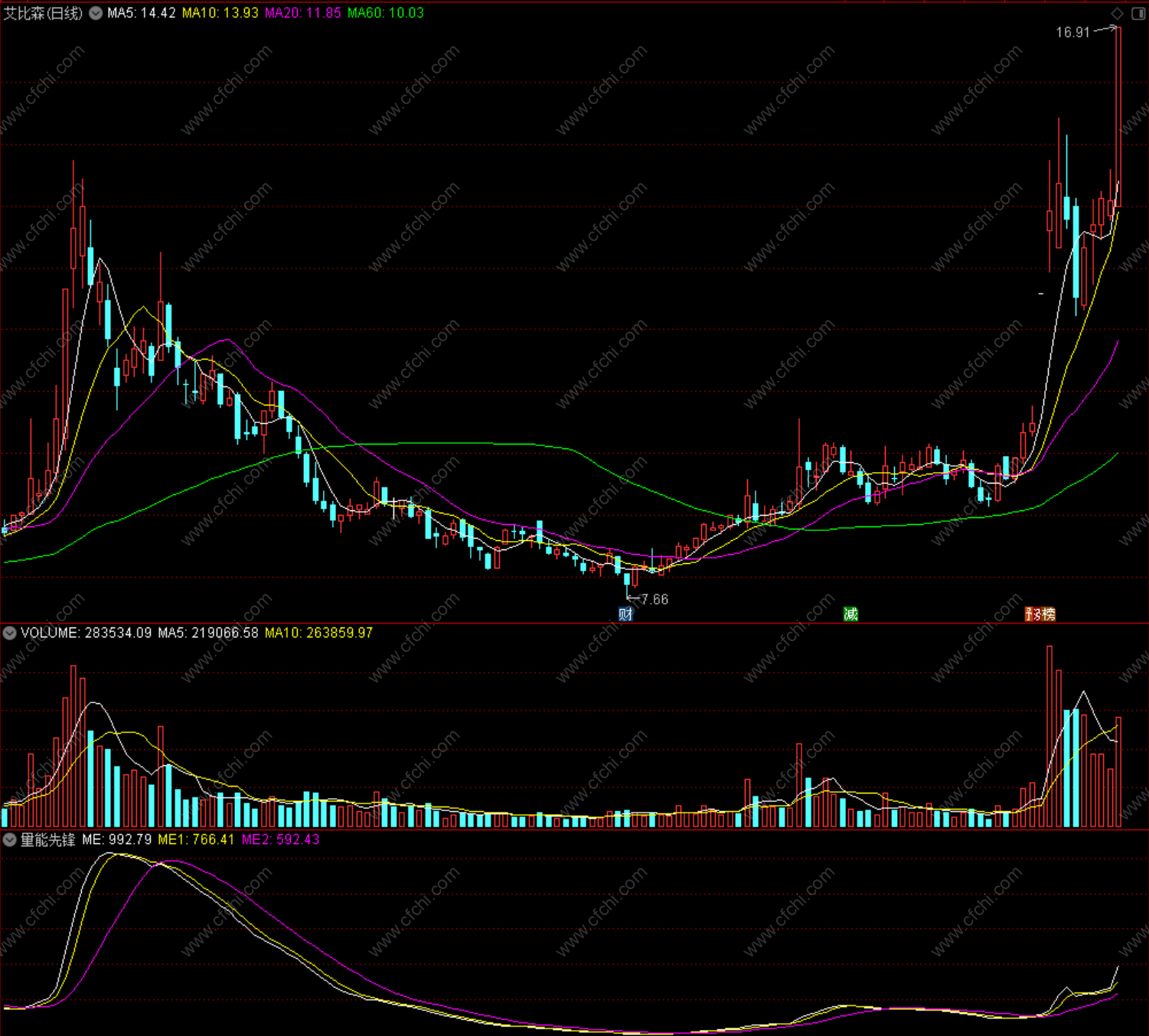
Task: Open the VOLUME indicator dropdown arrow
Action: tap(10, 633)
